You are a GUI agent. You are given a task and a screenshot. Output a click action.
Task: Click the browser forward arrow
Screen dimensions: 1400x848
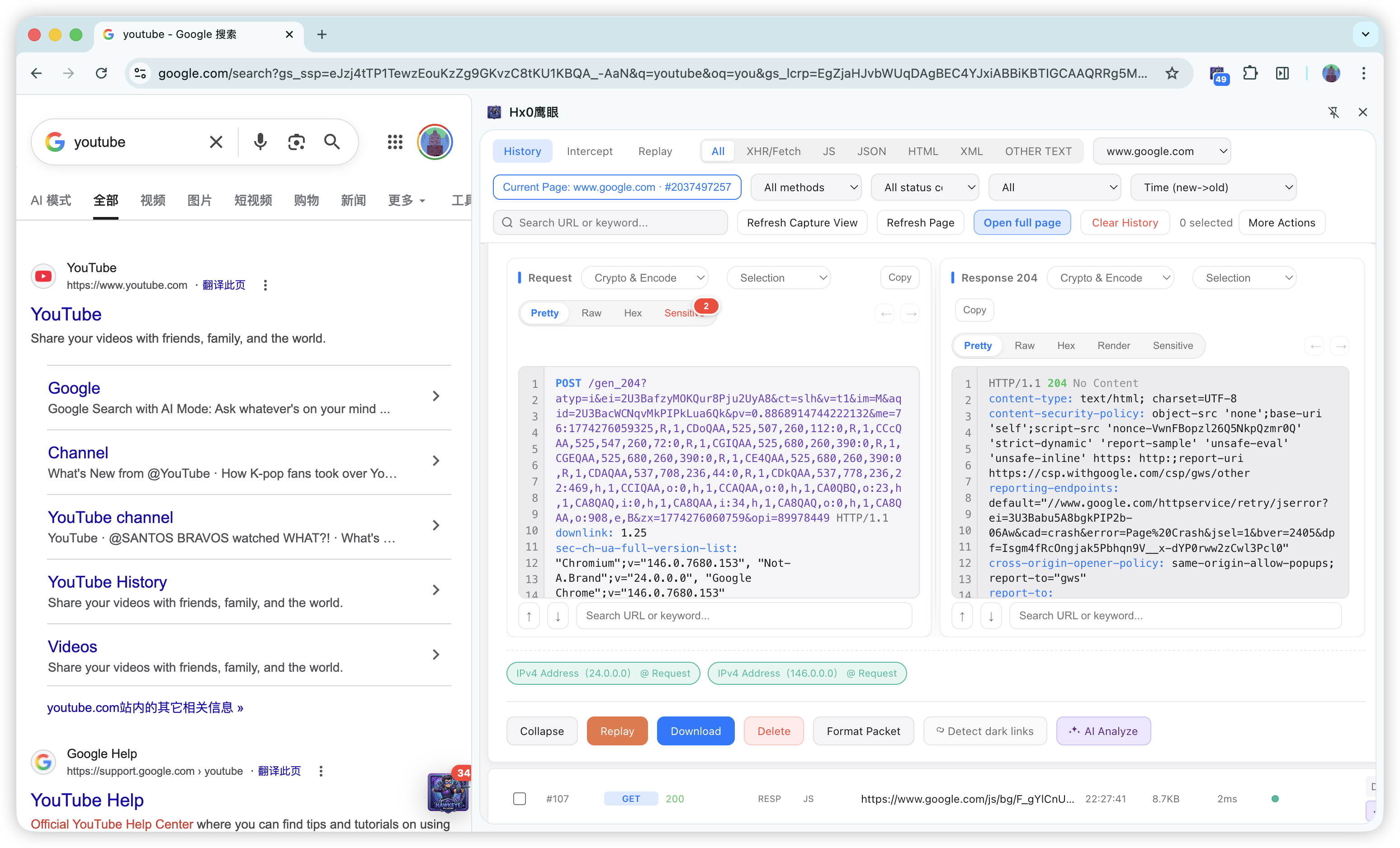(69, 73)
